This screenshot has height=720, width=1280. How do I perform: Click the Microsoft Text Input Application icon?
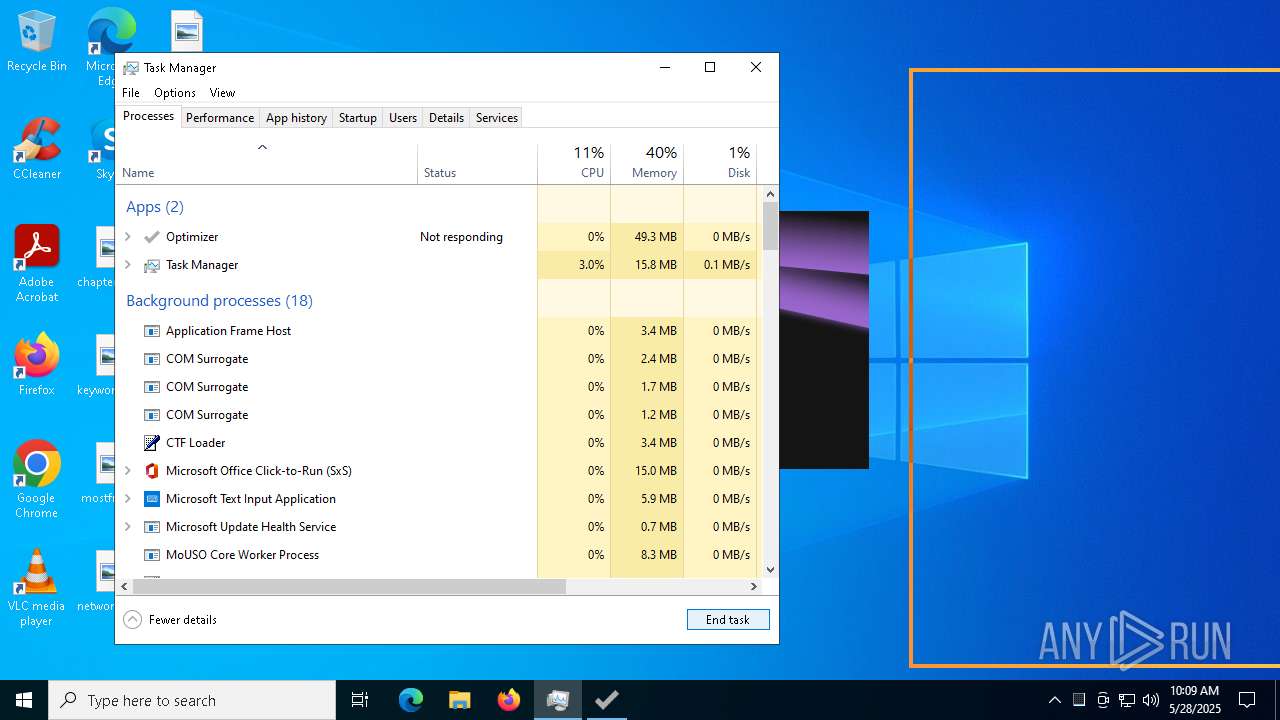[x=152, y=499]
